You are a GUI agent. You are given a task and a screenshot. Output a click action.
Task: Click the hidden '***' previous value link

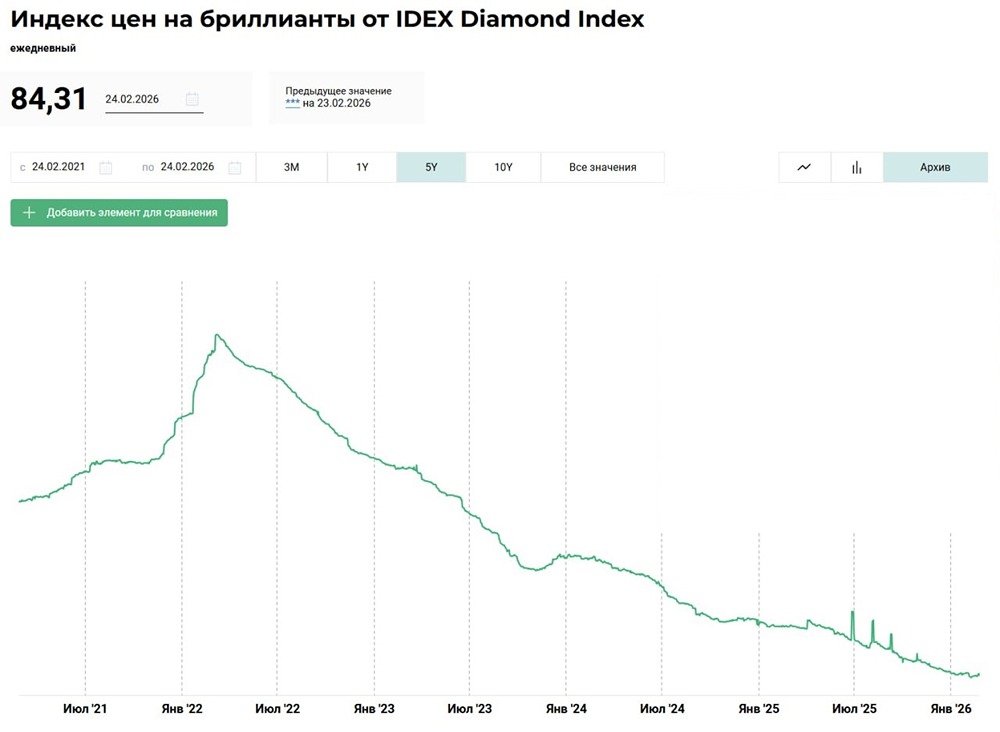click(292, 103)
